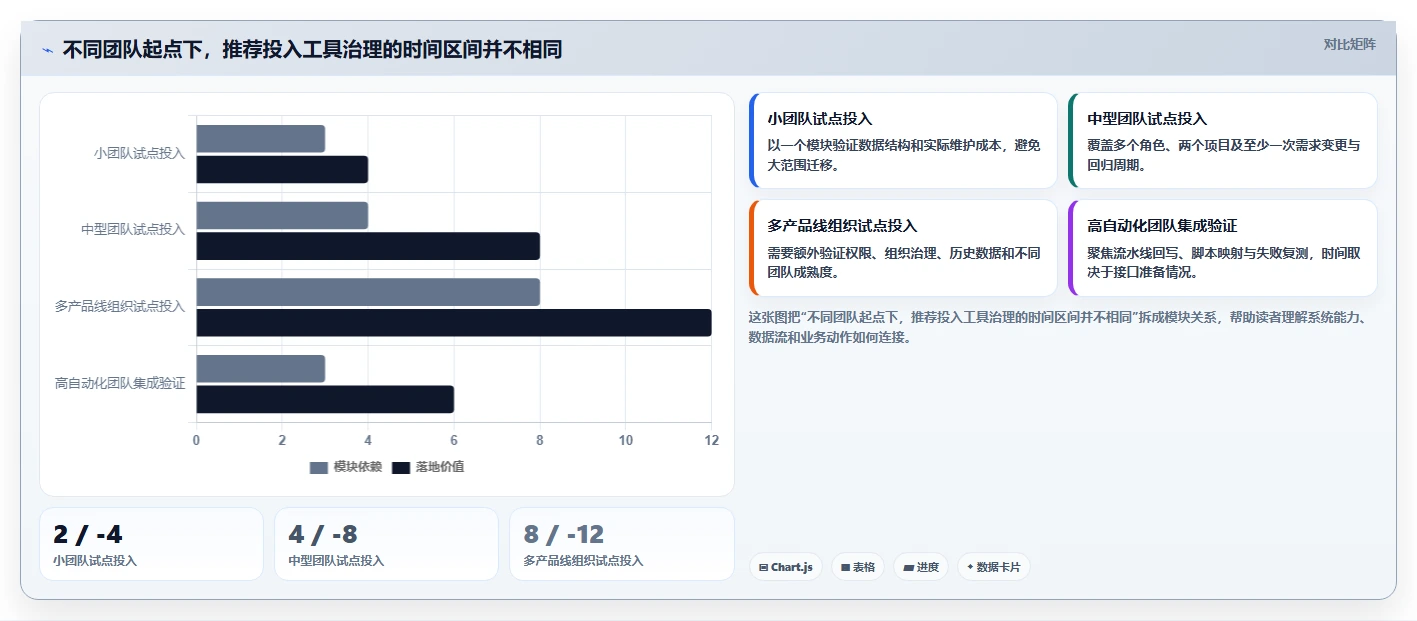Screen dimensions: 1417x621
Task: Click the 小团队试点投入 y-axis label
Action: (139, 154)
